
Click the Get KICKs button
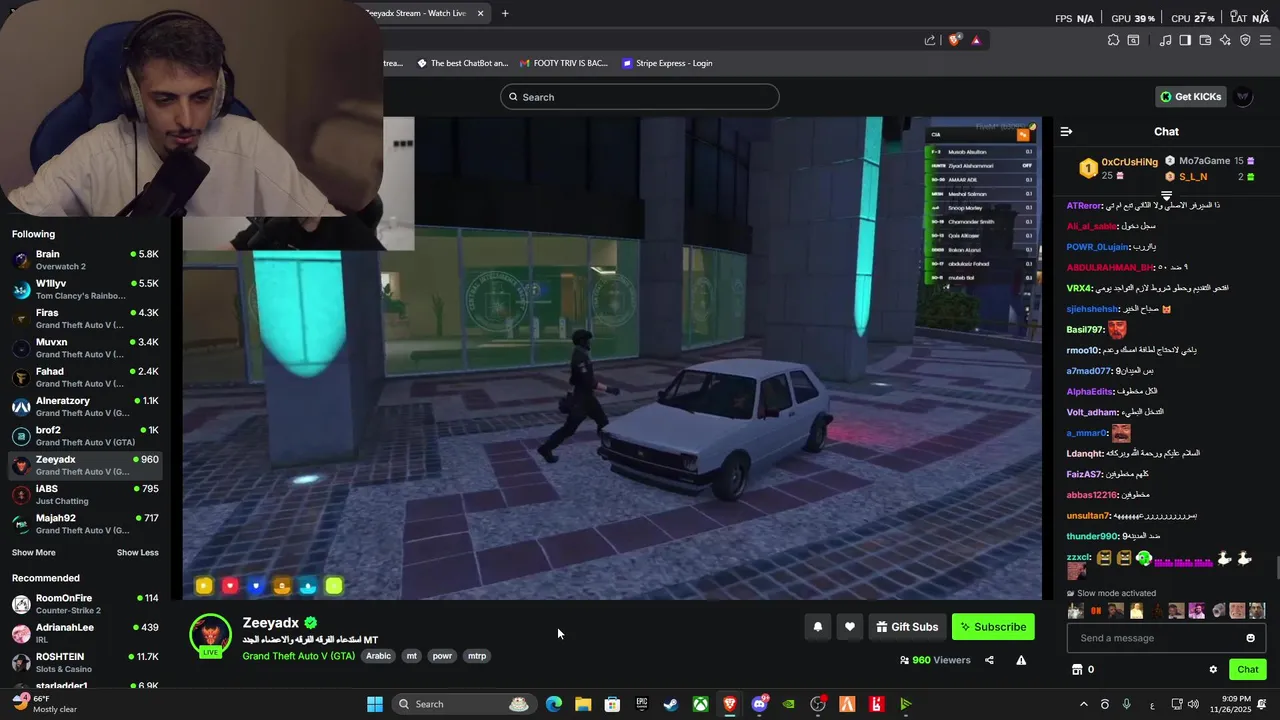(x=1190, y=97)
